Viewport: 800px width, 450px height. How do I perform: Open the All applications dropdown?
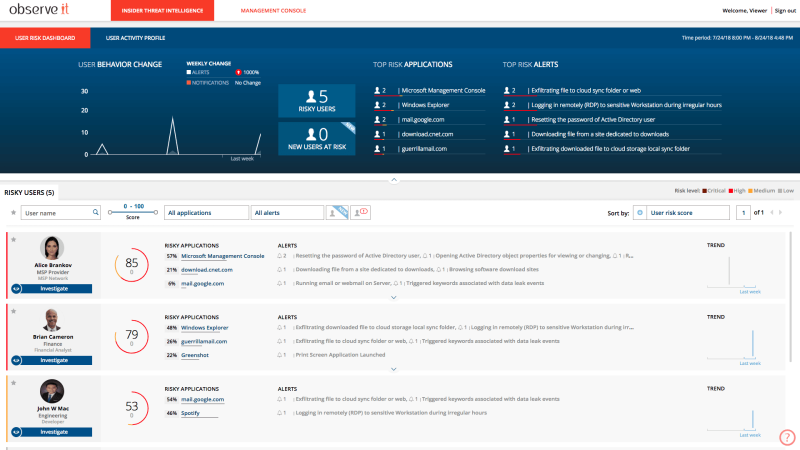pyautogui.click(x=207, y=212)
